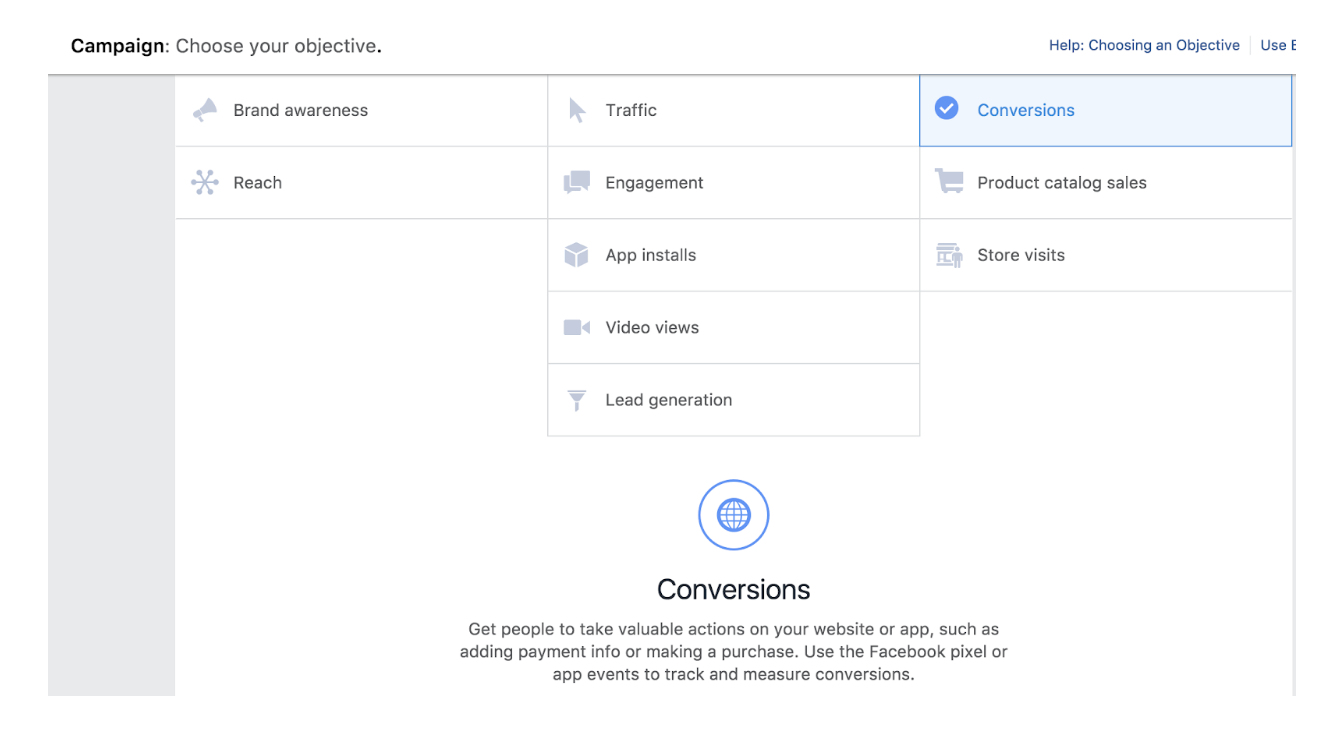
Task: Click the Brand awareness megaphone icon
Action: [x=205, y=110]
